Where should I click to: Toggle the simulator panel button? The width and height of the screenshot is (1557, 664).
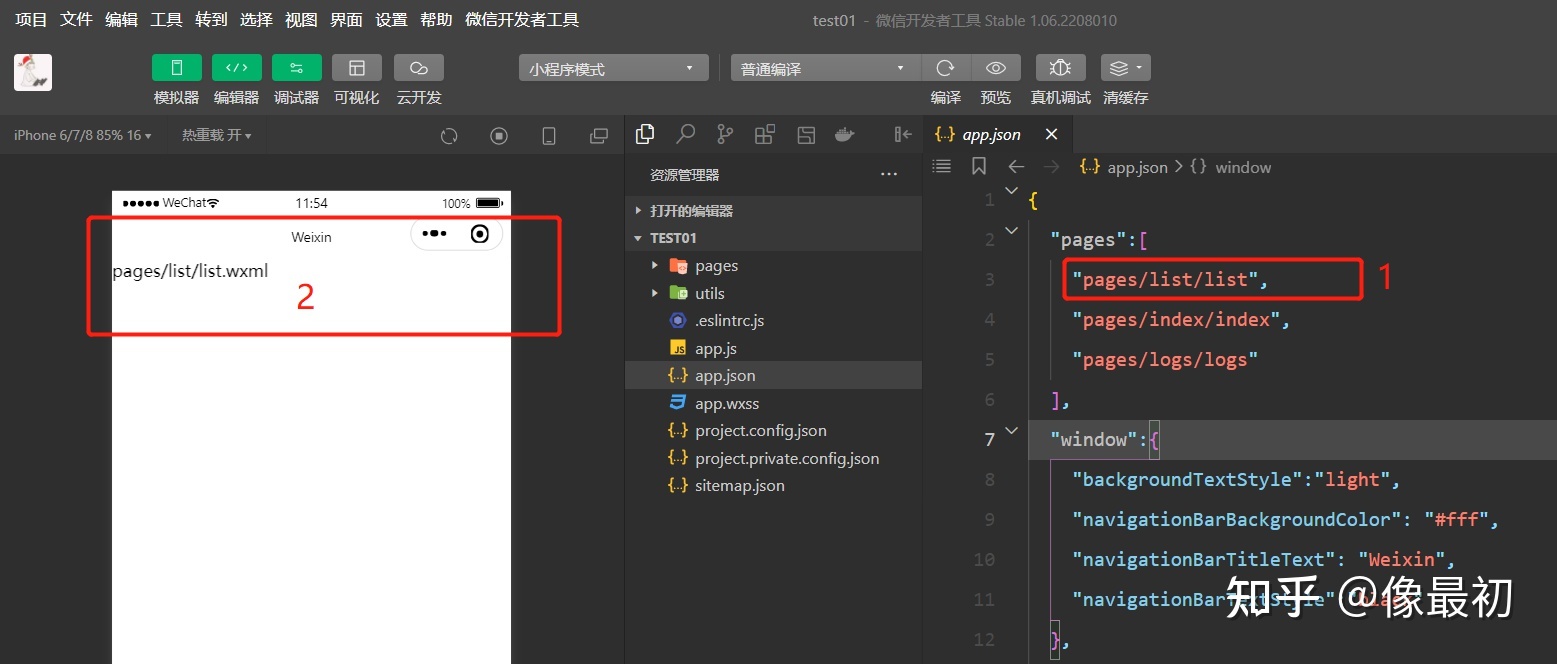tap(177, 68)
